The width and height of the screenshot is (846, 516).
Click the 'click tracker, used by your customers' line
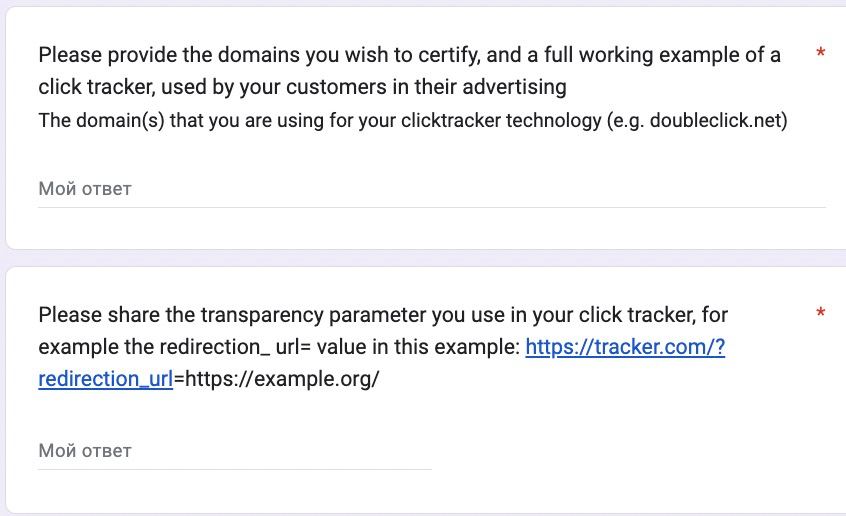[x=302, y=87]
